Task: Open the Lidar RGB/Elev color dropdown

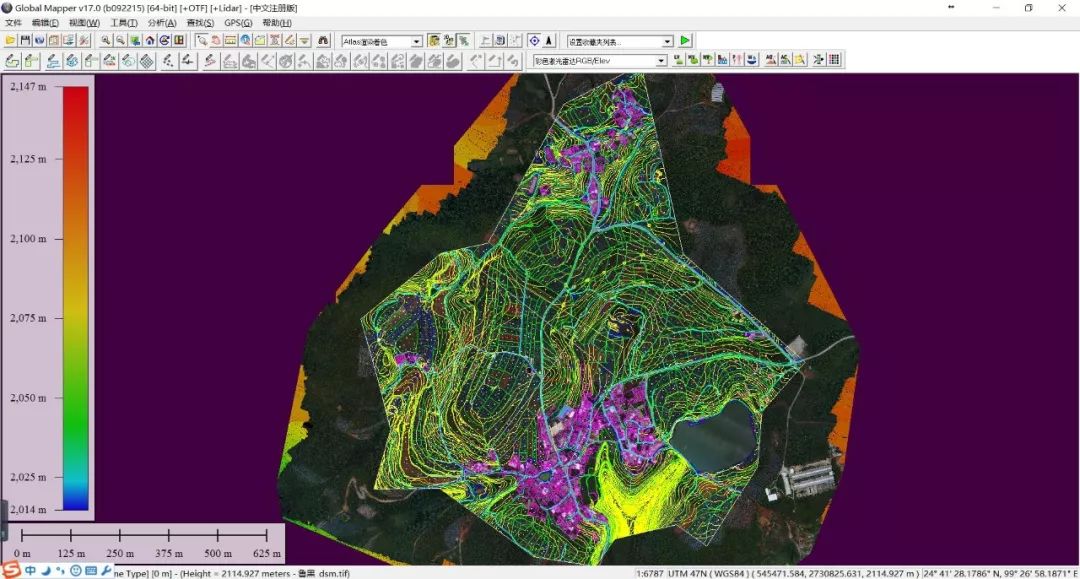Action: [661, 61]
